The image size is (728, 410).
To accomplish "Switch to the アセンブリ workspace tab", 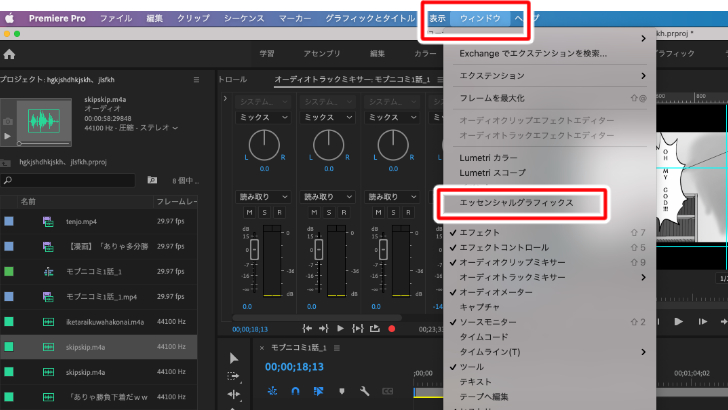I will (322, 54).
